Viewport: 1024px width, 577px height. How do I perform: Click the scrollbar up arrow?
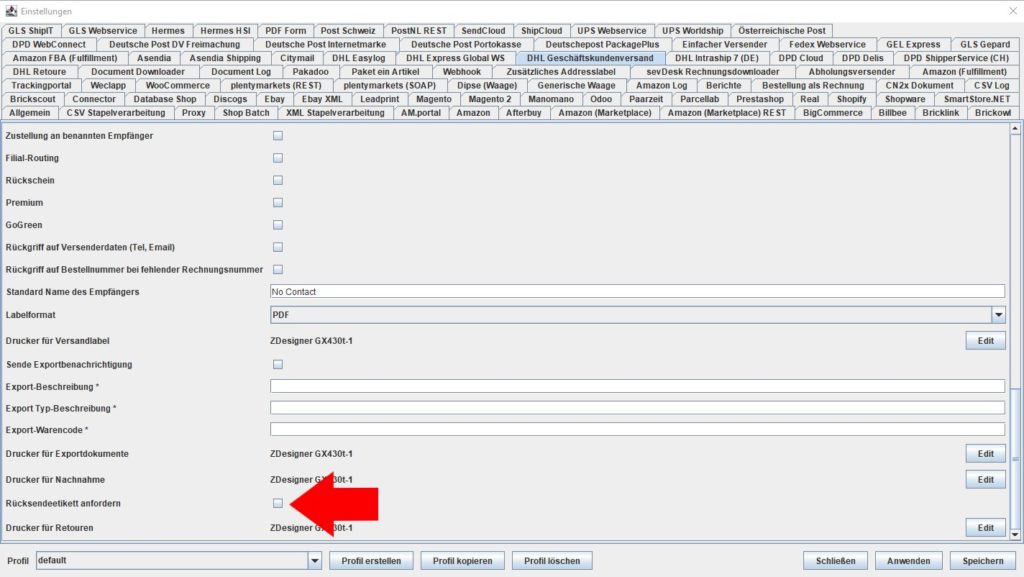pyautogui.click(x=1015, y=129)
